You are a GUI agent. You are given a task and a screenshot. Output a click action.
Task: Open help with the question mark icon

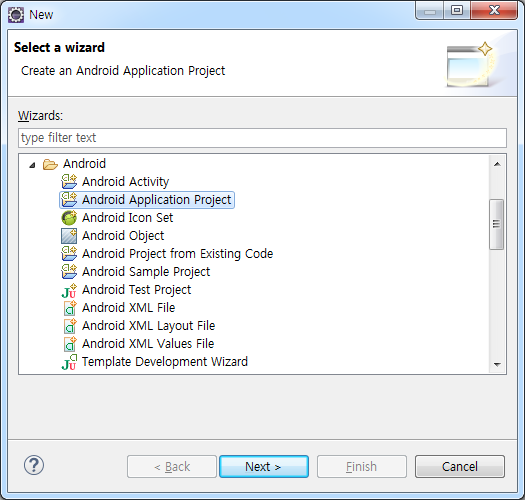(x=34, y=465)
